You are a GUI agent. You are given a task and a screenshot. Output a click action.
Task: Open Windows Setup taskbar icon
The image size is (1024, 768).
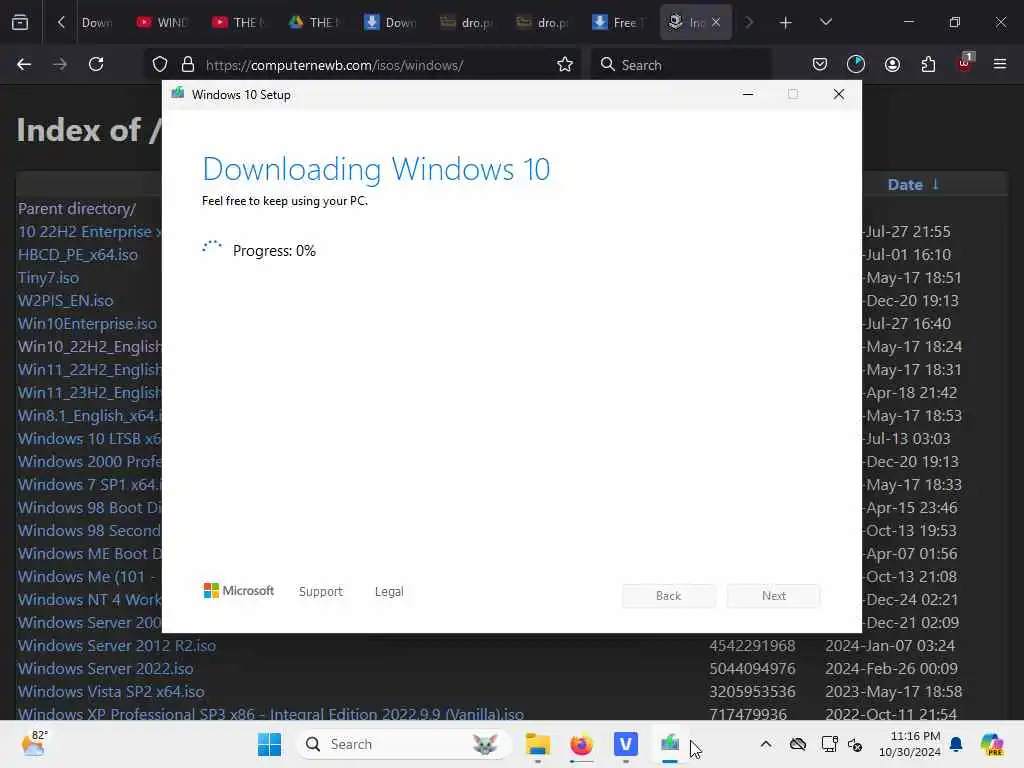pos(670,744)
